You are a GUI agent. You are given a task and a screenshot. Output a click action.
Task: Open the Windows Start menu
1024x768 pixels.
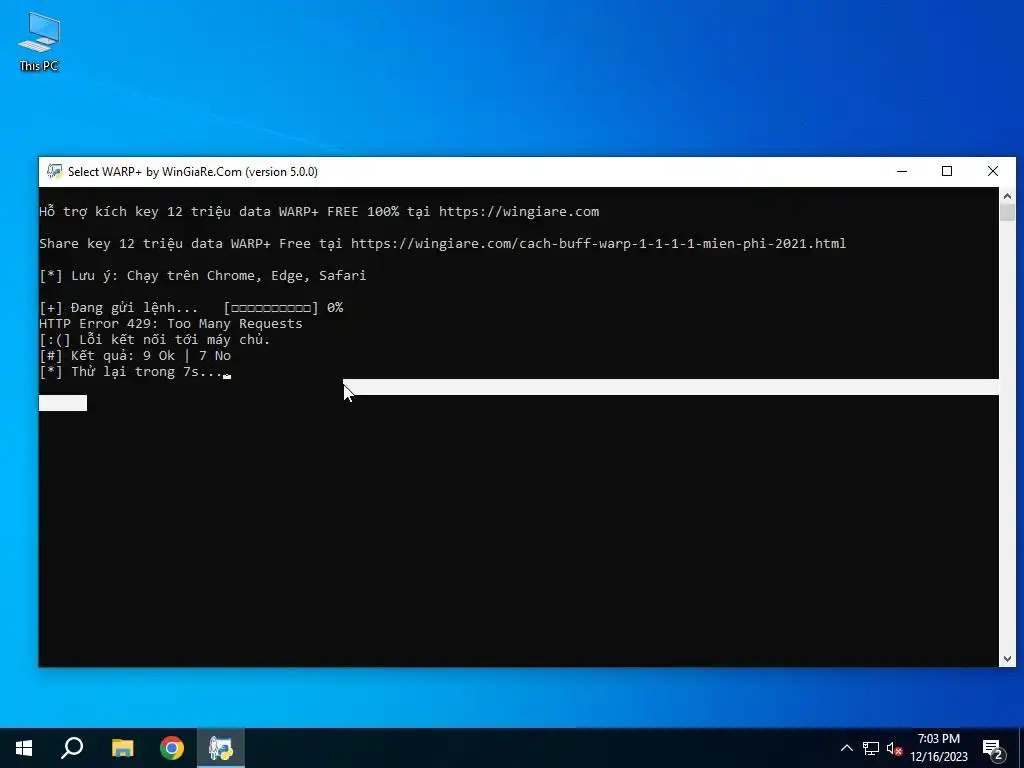24,748
